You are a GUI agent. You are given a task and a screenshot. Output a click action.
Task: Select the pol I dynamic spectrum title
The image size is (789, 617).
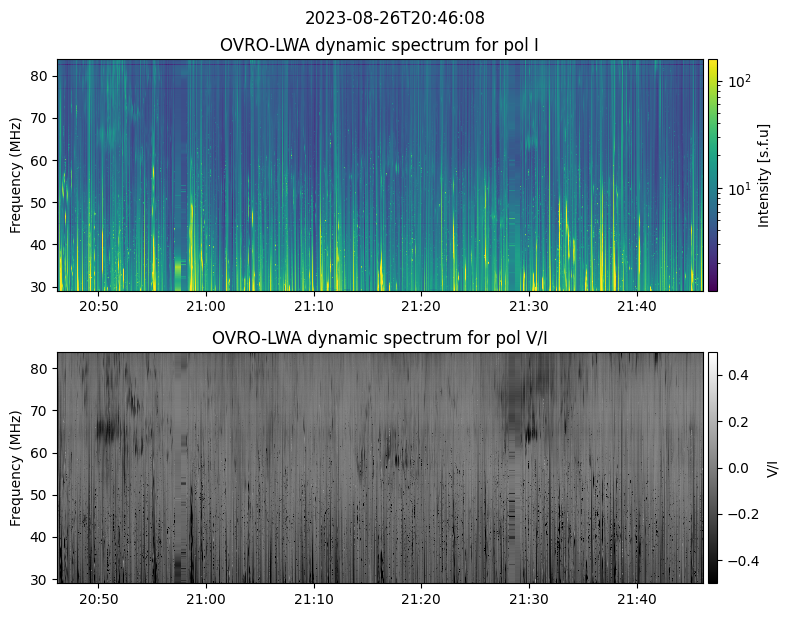click(381, 45)
